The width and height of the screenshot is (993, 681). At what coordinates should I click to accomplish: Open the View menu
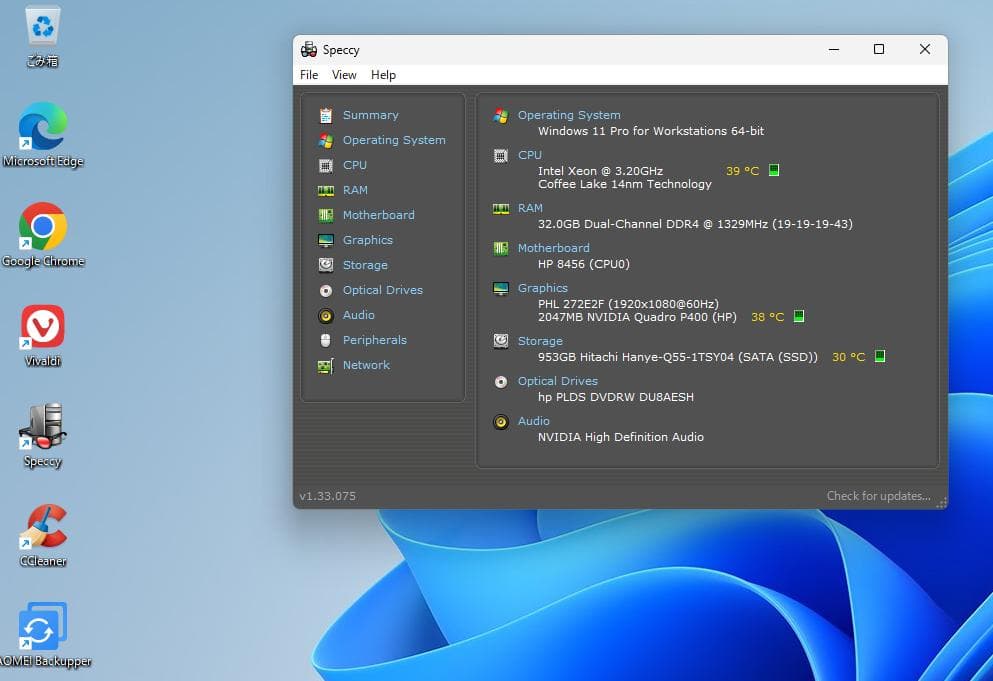click(x=344, y=75)
